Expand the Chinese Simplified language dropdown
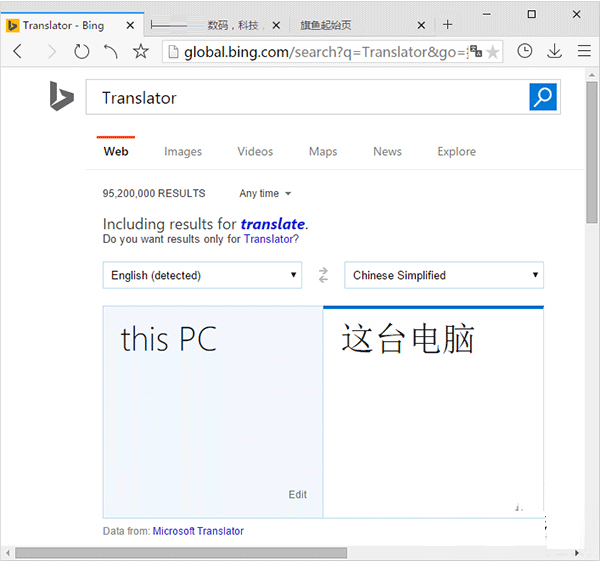Viewport: 603px width, 561px height. click(443, 275)
